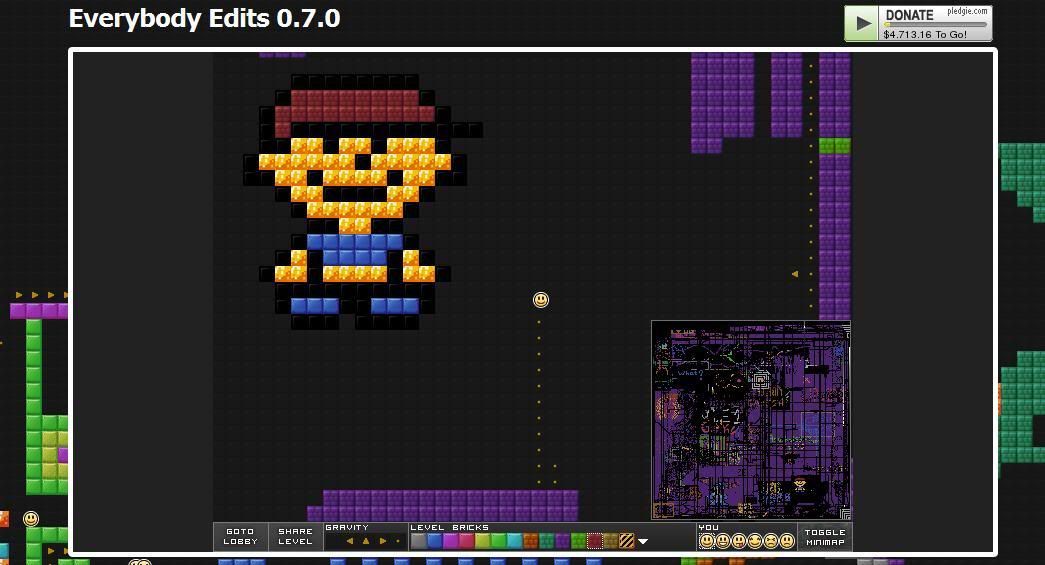
Task: Click the donation progress bar
Action: coord(935,25)
